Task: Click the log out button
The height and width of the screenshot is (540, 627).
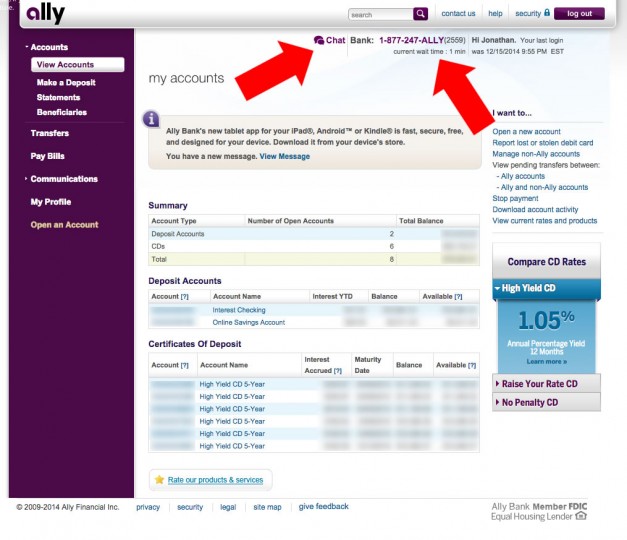Action: (x=579, y=13)
